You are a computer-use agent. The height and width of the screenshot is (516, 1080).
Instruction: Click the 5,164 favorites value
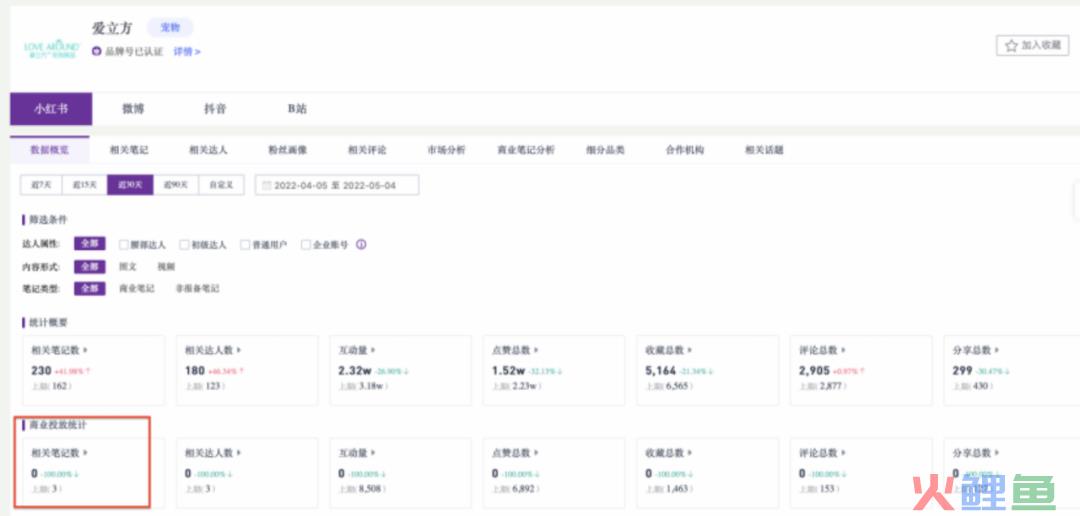click(x=661, y=371)
